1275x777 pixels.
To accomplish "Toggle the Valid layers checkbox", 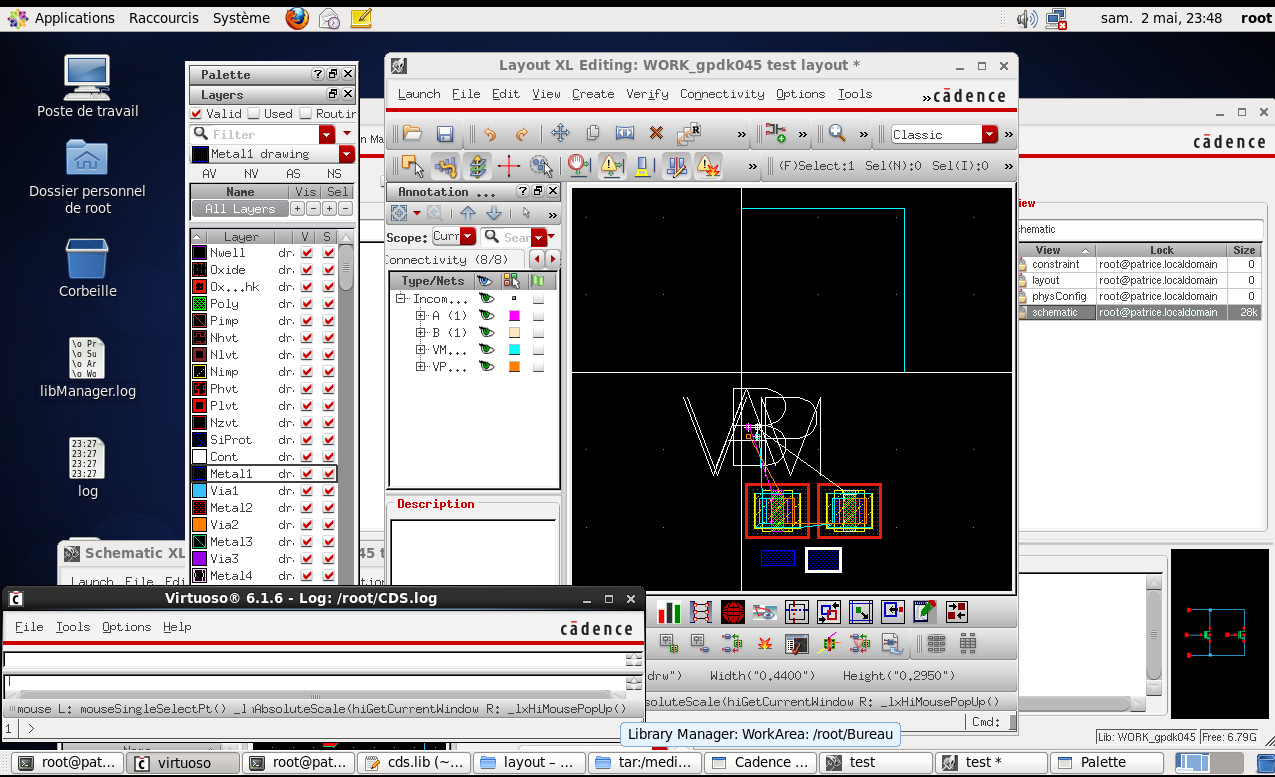I will point(197,114).
